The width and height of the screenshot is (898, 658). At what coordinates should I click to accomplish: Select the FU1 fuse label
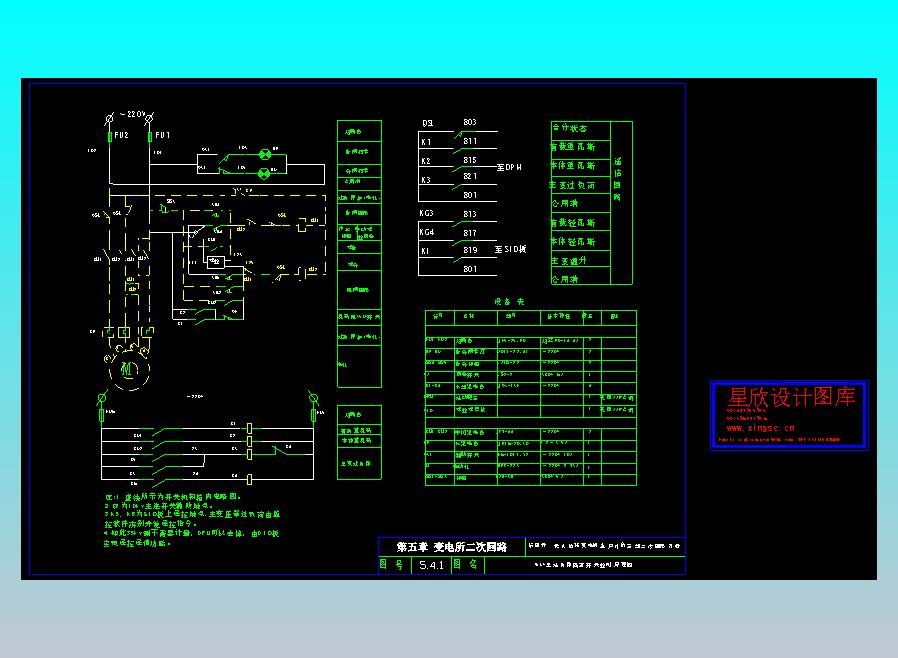pyautogui.click(x=163, y=135)
